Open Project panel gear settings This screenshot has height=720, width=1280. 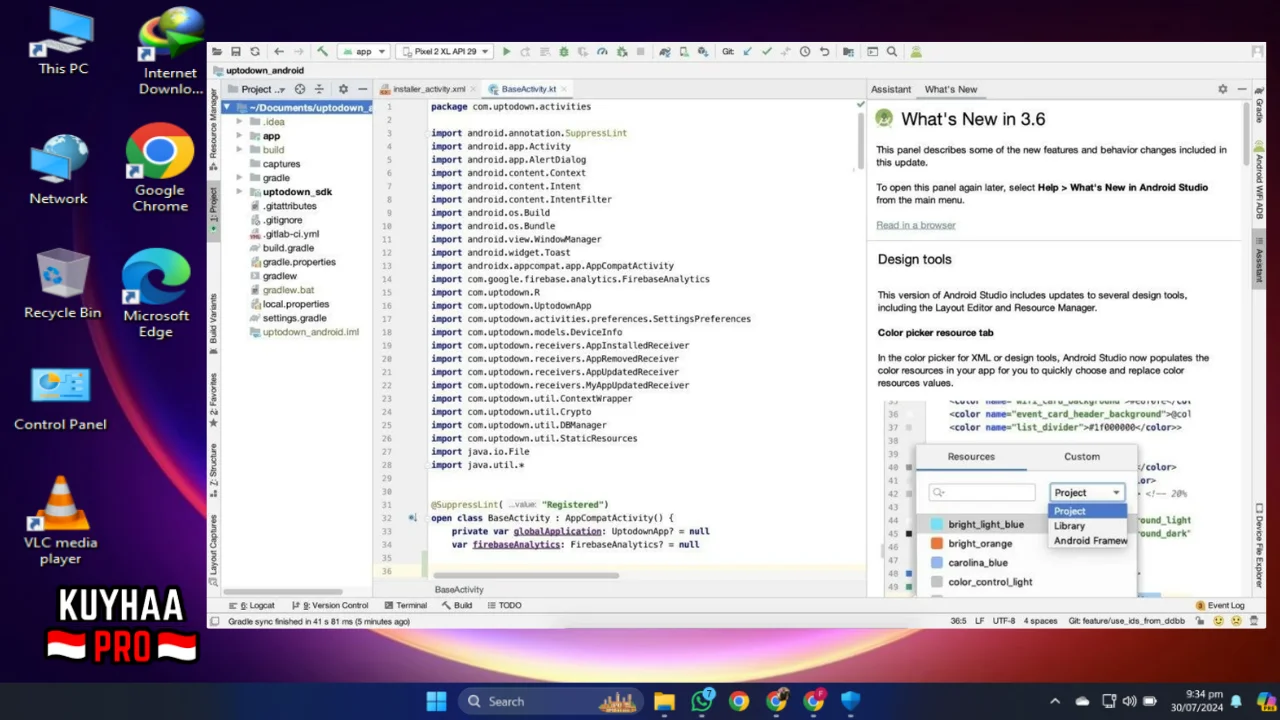[x=343, y=89]
